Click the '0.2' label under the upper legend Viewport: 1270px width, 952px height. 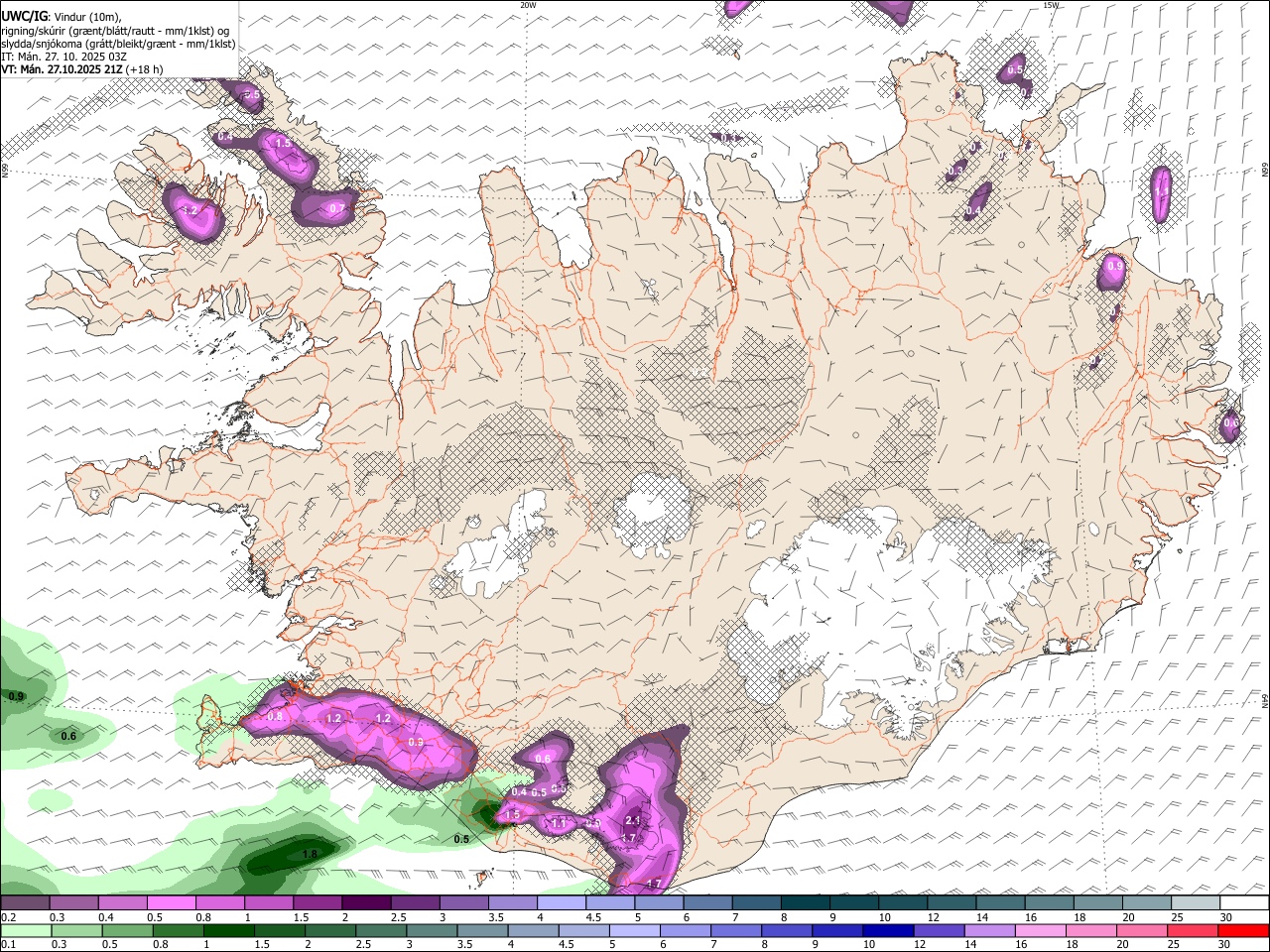click(x=8, y=917)
